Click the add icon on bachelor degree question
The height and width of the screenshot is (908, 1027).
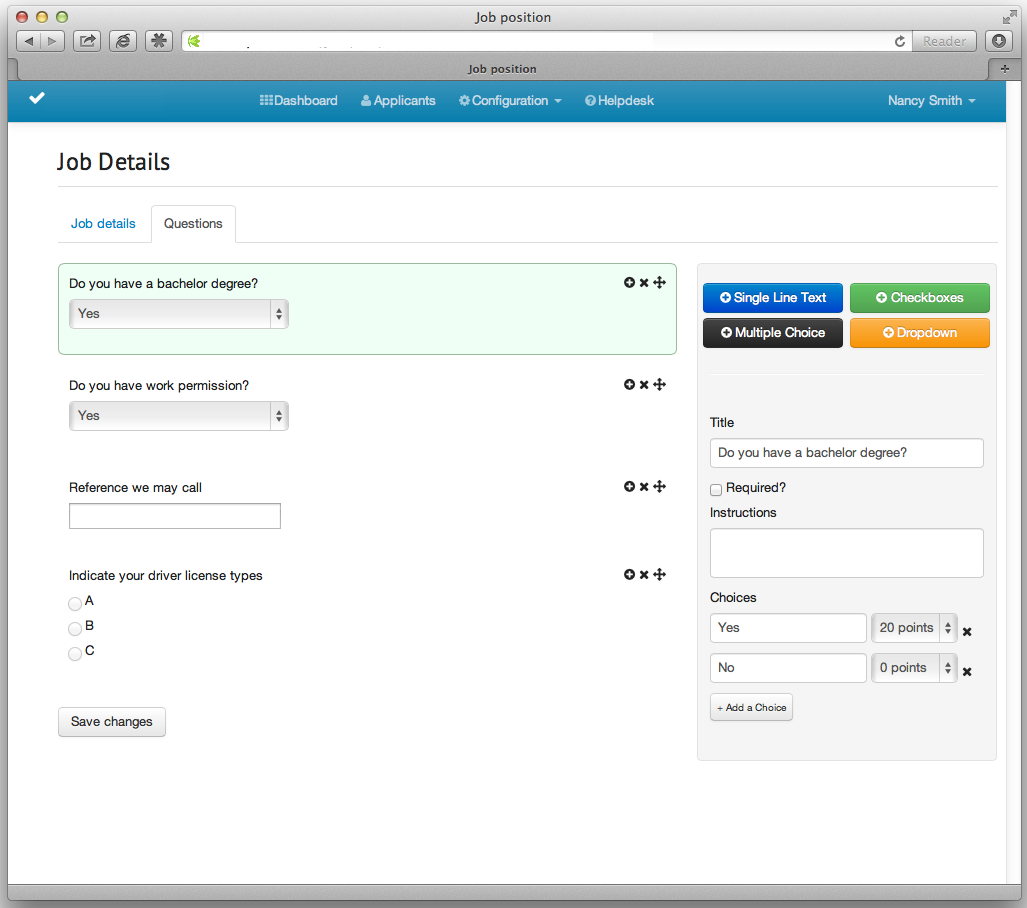click(x=629, y=282)
